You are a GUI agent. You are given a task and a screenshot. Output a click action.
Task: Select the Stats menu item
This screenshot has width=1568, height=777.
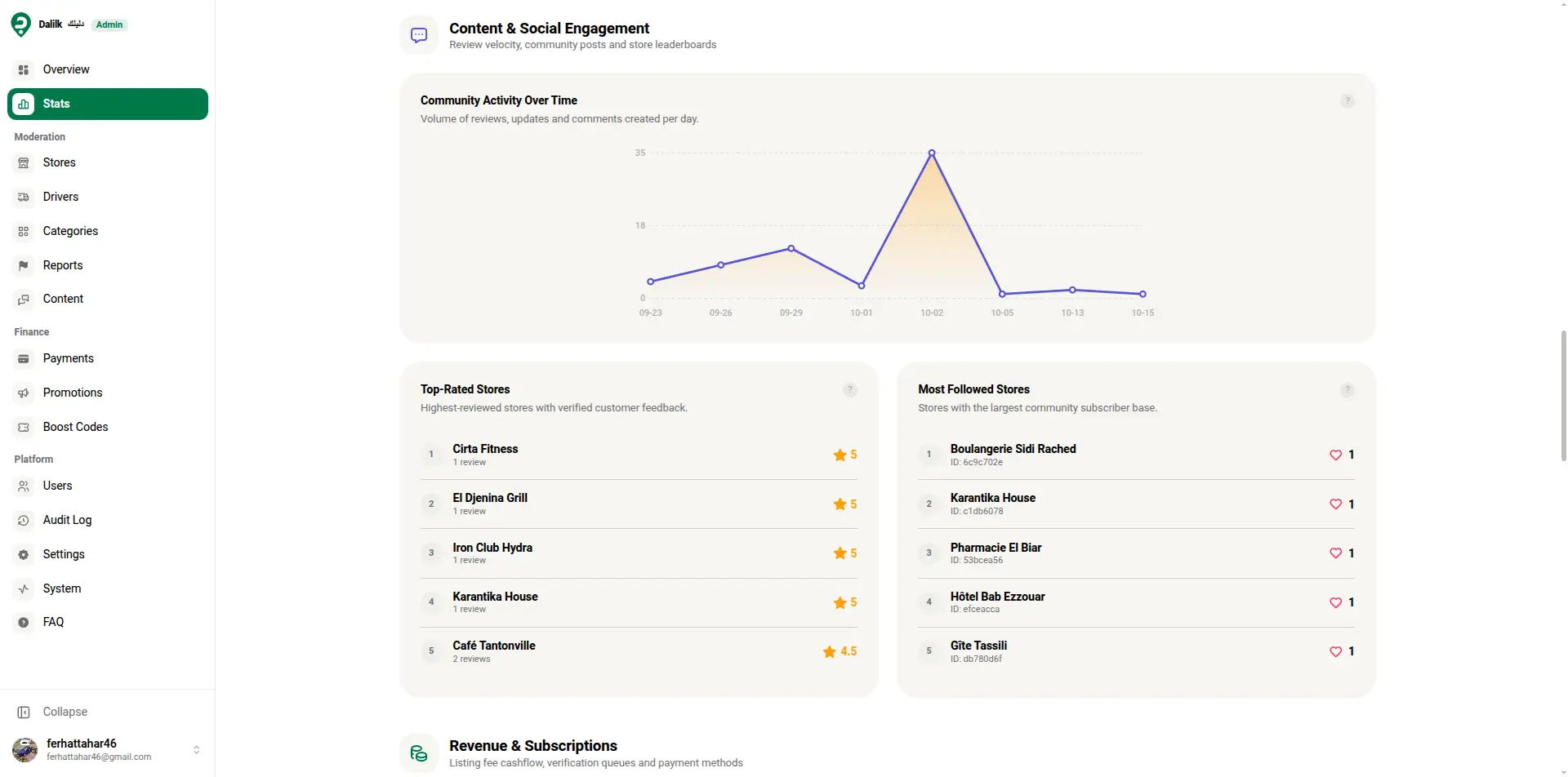pyautogui.click(x=107, y=104)
